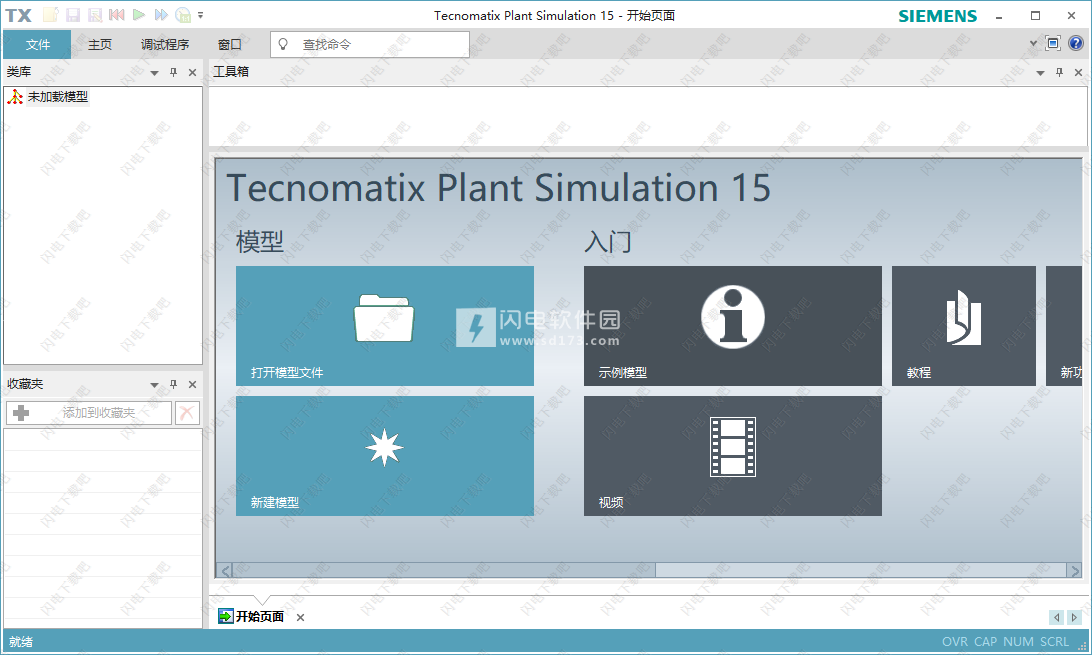Click the new model icon in quick access toolbar
1092x655 pixels.
pos(50,15)
